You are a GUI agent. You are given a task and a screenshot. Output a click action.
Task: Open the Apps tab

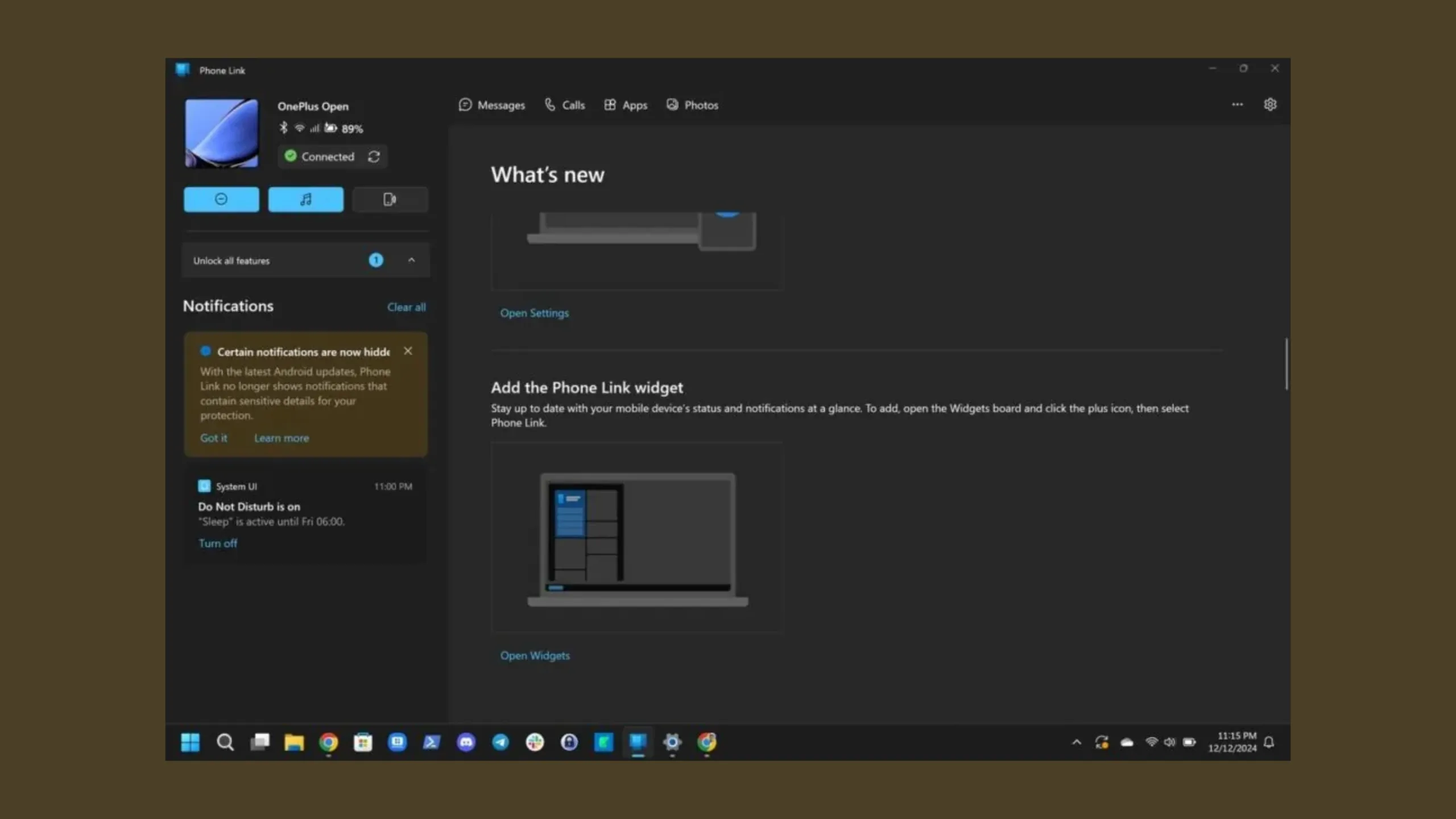(625, 105)
